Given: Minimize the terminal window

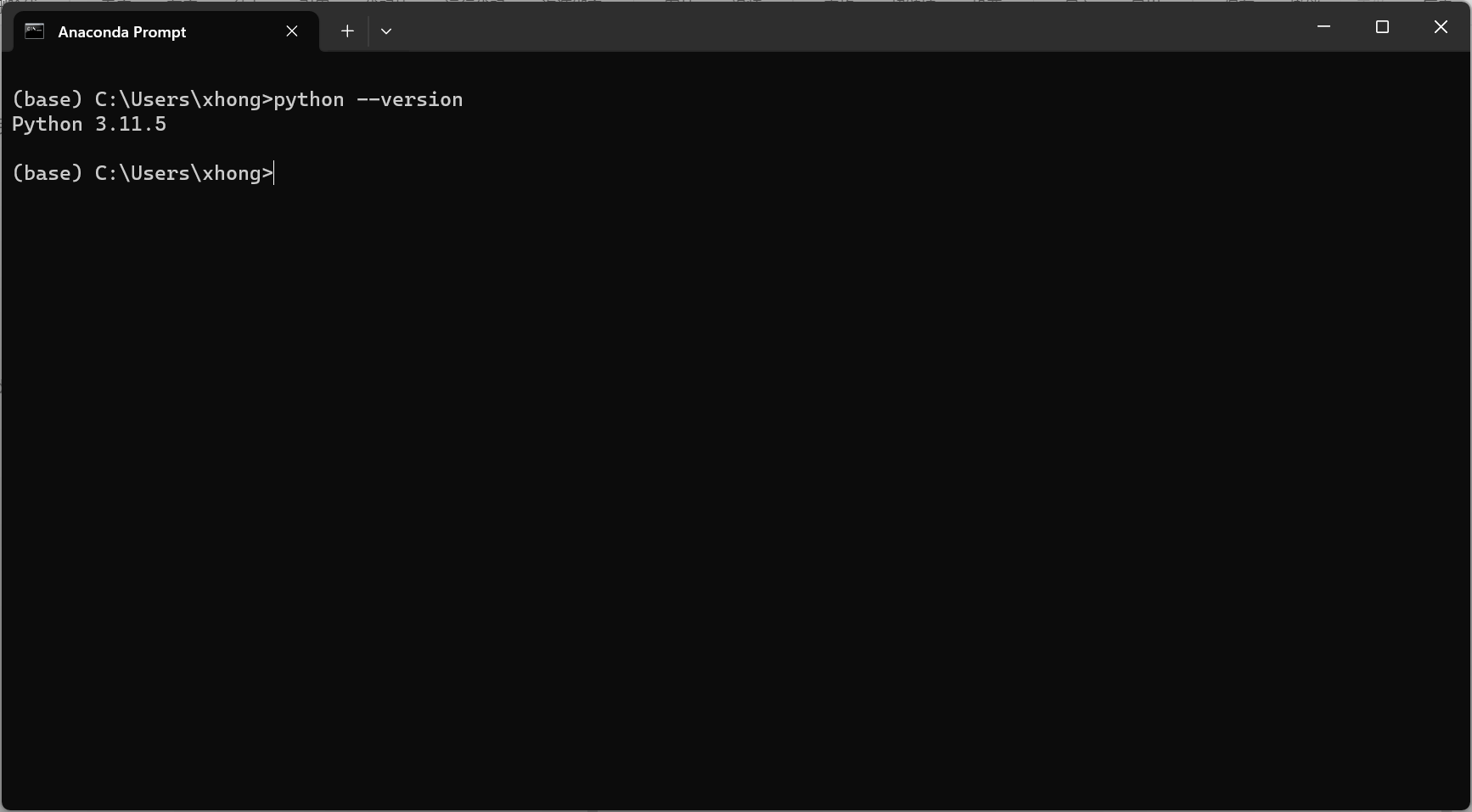Looking at the screenshot, I should (x=1323, y=27).
